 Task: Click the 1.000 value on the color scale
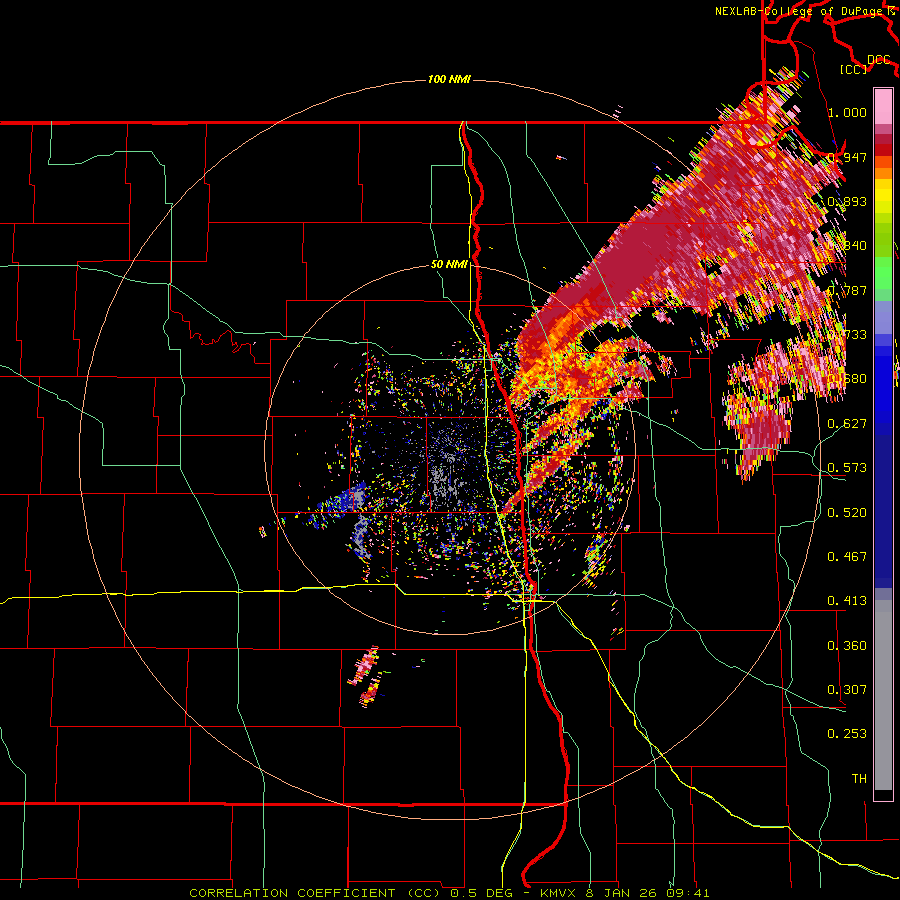(847, 112)
